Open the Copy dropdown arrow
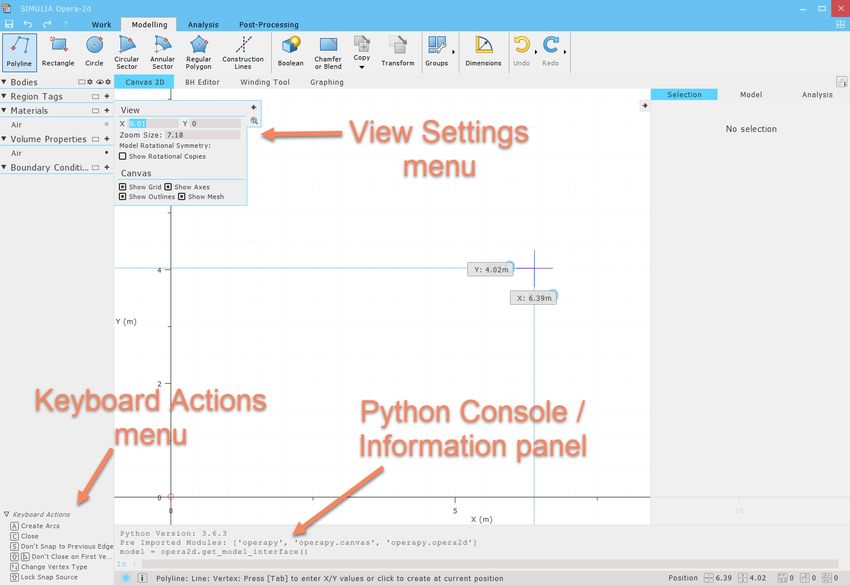This screenshot has width=850, height=585. pyautogui.click(x=362, y=67)
